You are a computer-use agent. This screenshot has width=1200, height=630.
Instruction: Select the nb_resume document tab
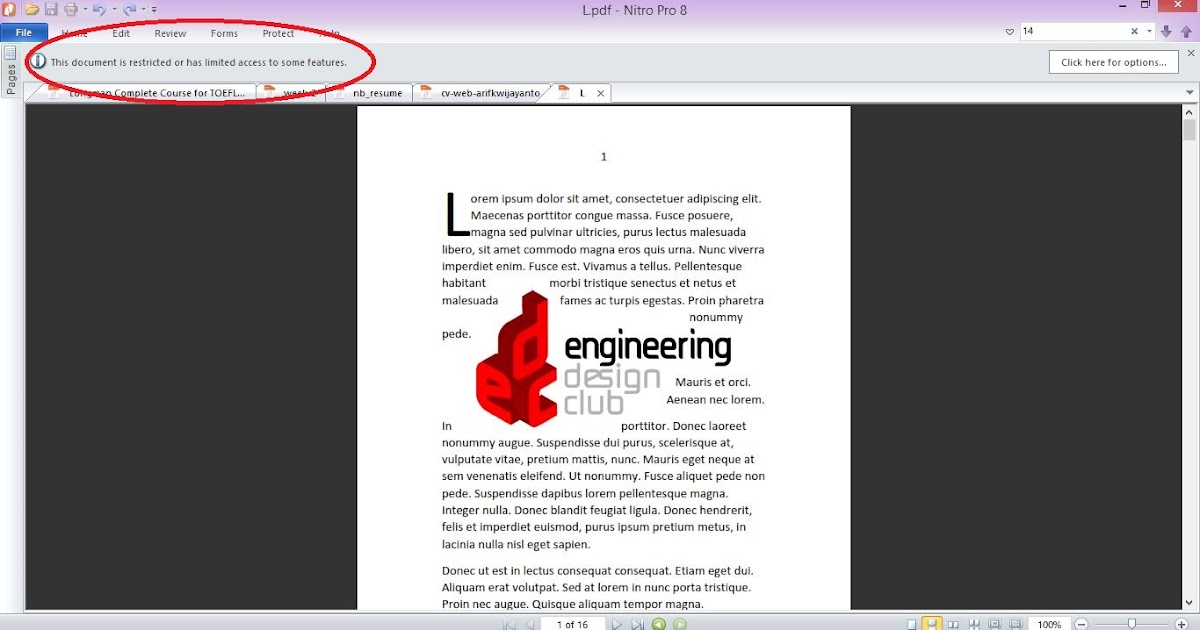point(369,93)
